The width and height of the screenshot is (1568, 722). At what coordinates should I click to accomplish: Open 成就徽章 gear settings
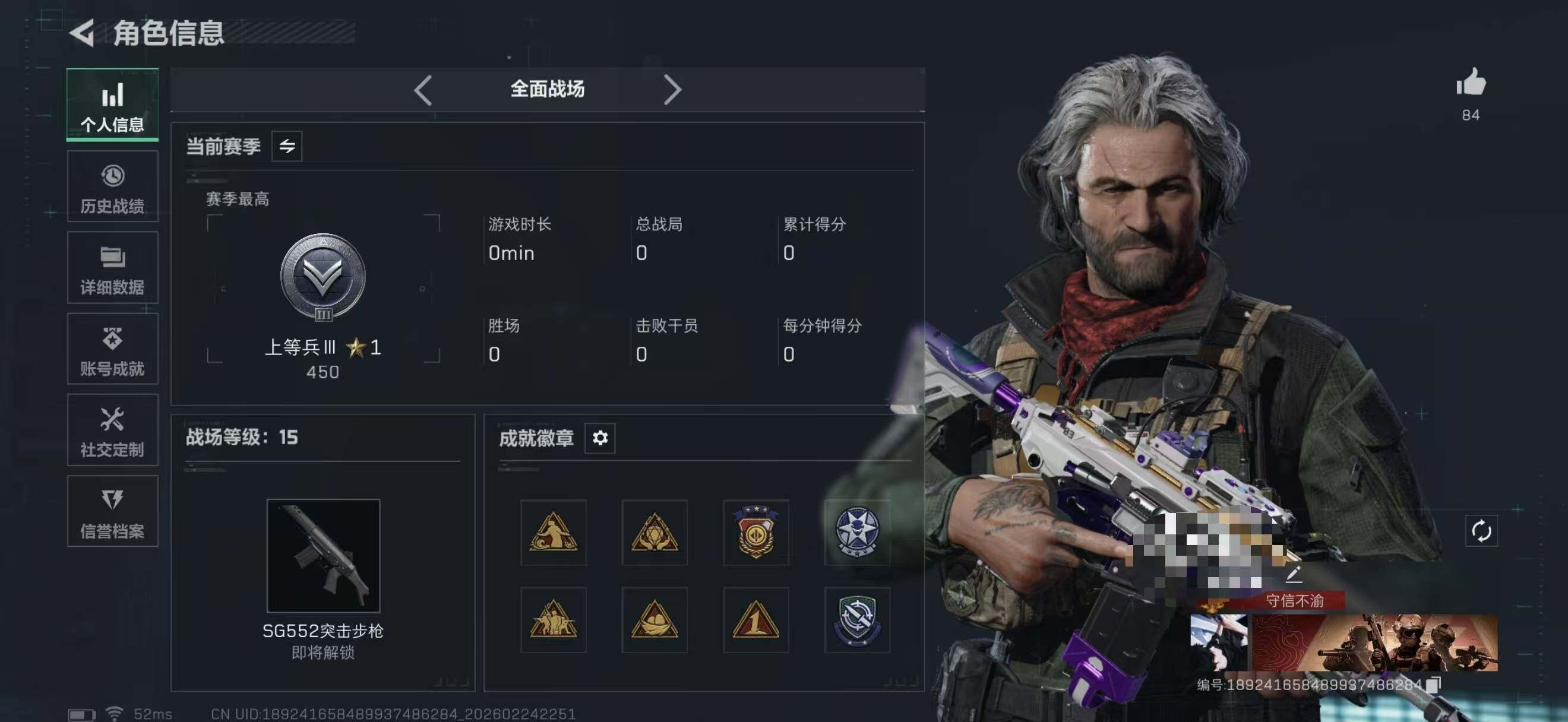click(599, 438)
